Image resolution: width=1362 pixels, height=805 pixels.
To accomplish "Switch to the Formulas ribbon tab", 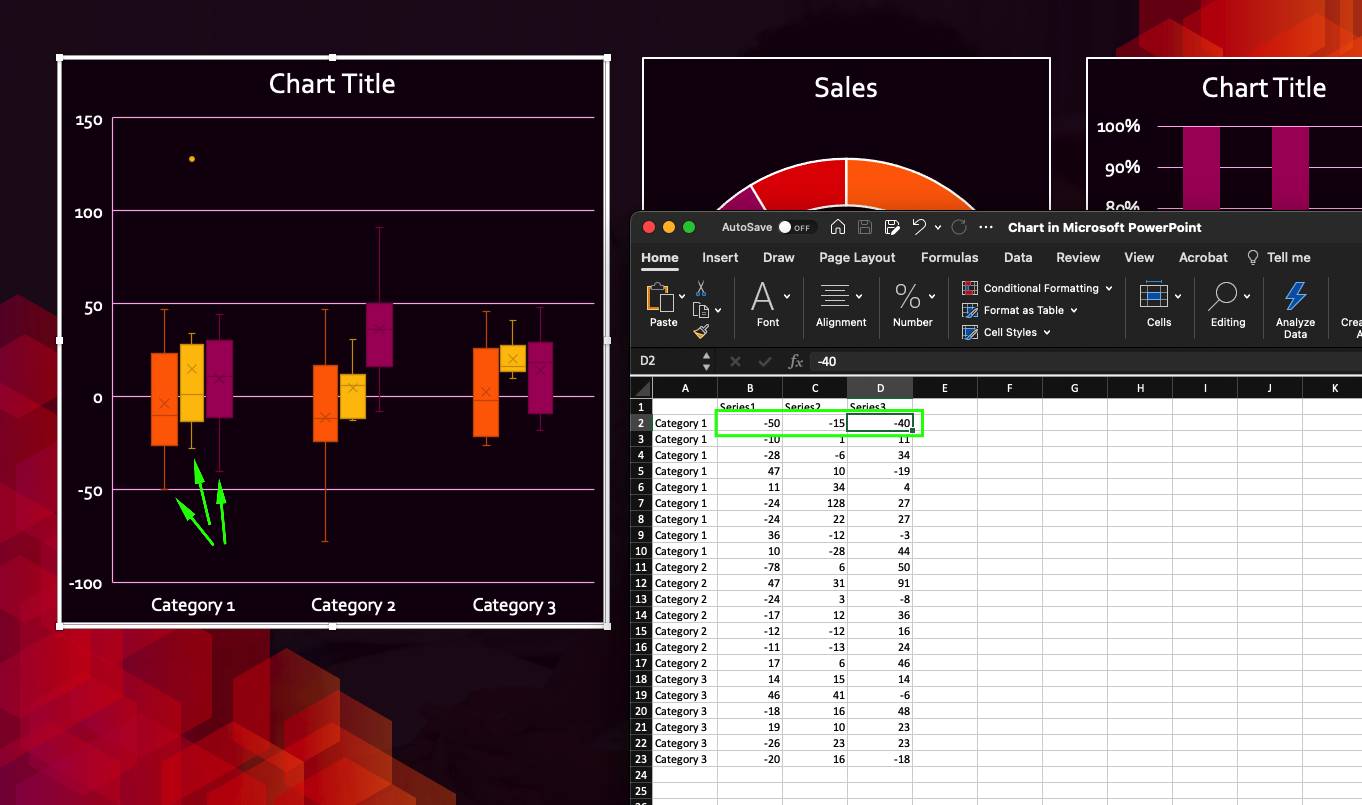I will [x=948, y=257].
